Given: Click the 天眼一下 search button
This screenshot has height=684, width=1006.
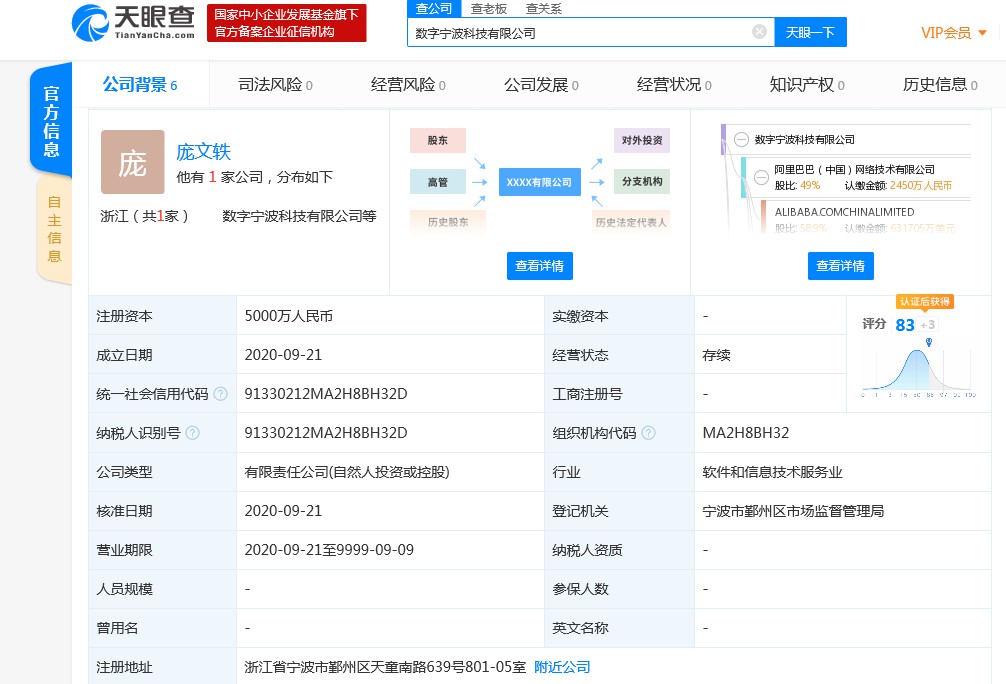Looking at the screenshot, I should 810,32.
